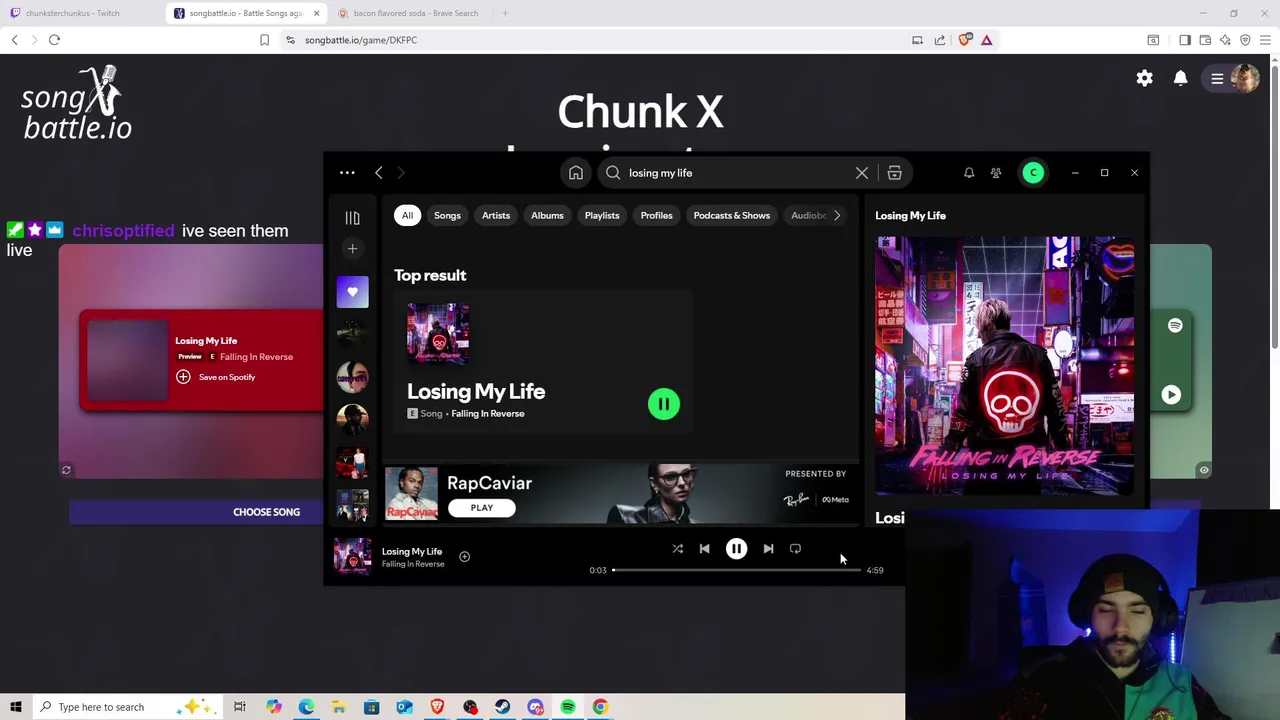Screen dimensions: 1280x720
Task: Switch to the Twitch chunksterchunkus tab
Action: point(73,13)
